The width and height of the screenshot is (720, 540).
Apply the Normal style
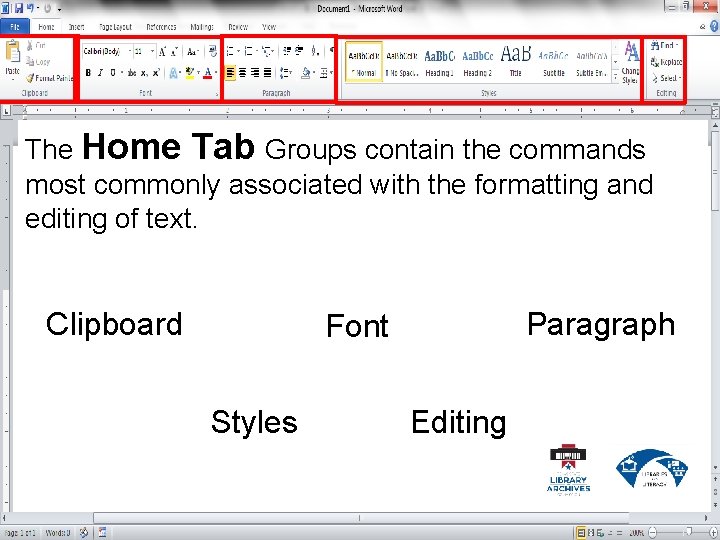(x=364, y=62)
